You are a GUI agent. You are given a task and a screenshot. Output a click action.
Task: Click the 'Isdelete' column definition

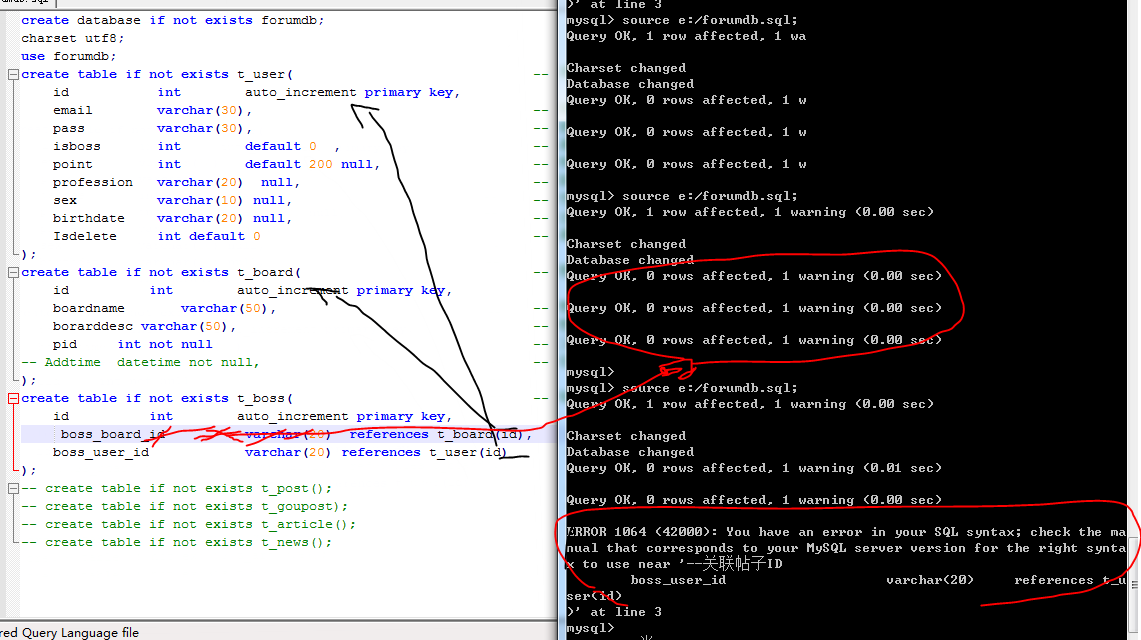(84, 236)
